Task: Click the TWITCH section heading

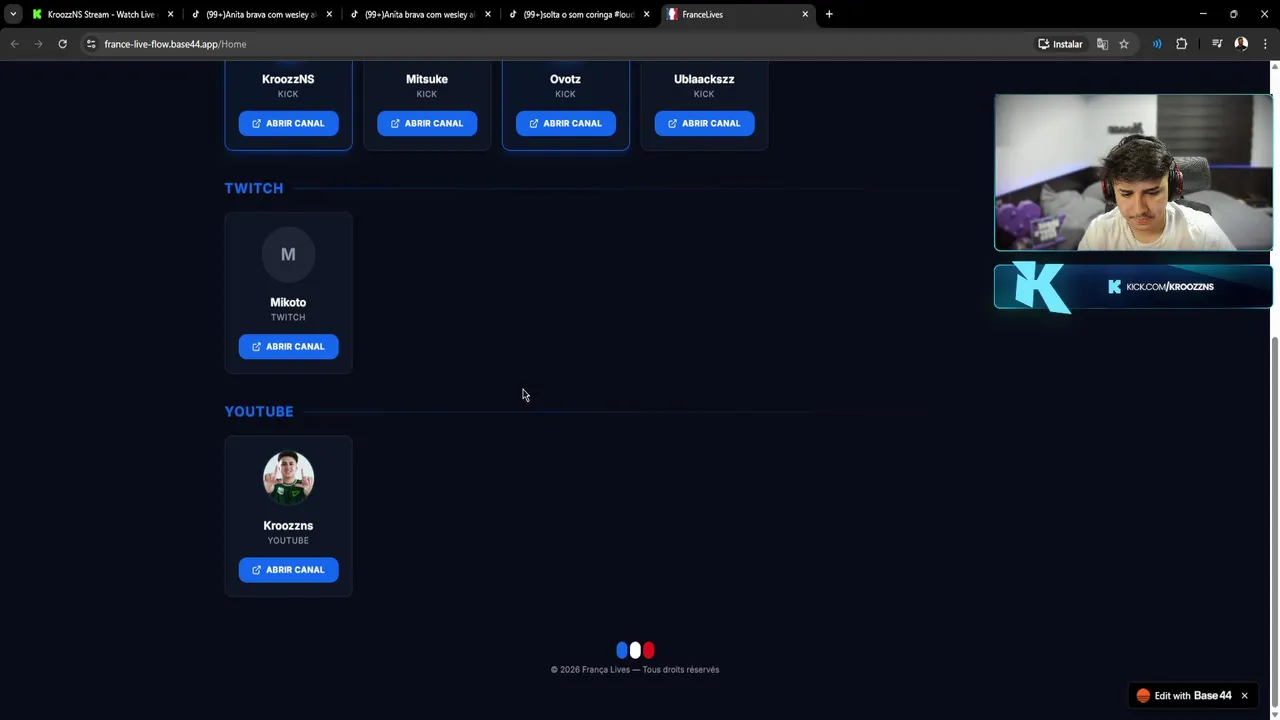Action: click(x=254, y=188)
